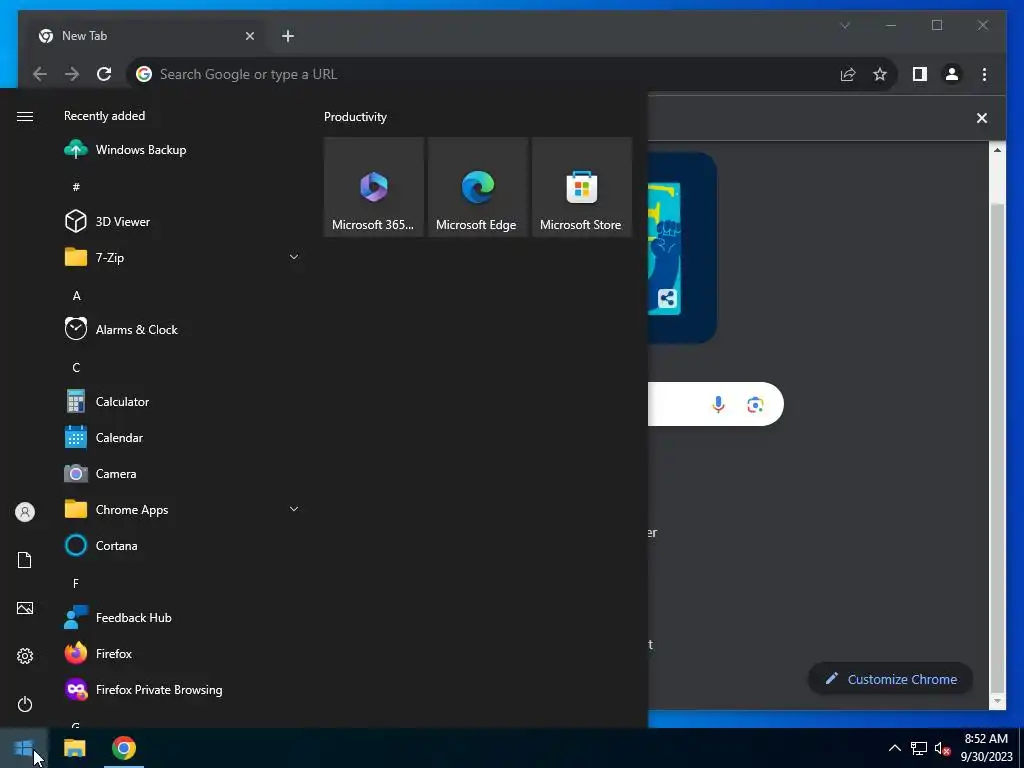
Task: Click the Windows Start button
Action: pos(24,748)
